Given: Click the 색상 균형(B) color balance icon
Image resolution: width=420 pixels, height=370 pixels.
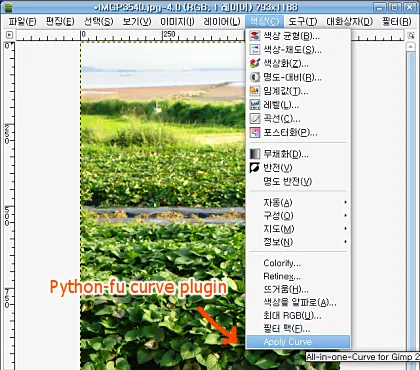Looking at the screenshot, I should (x=255, y=36).
